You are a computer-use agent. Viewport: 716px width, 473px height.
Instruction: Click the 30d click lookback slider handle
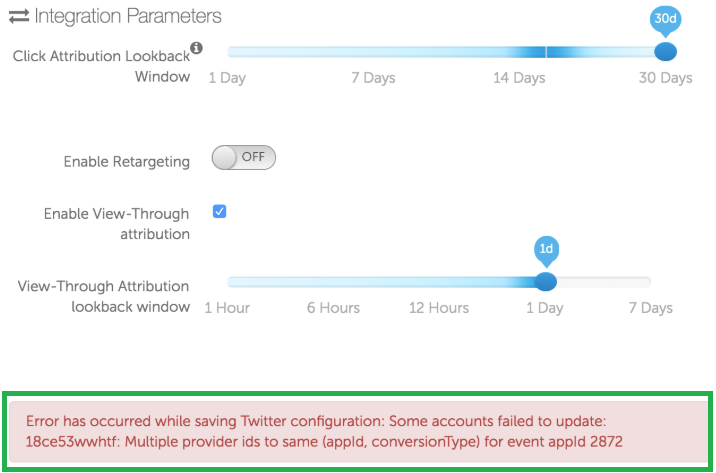click(x=664, y=51)
